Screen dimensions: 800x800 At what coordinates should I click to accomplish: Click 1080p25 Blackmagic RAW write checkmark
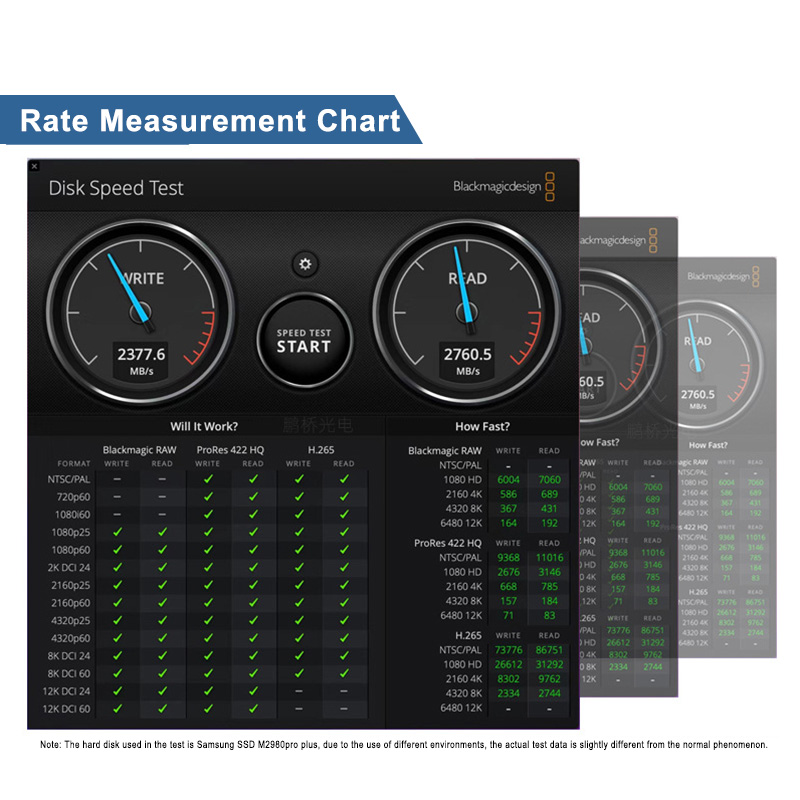[117, 532]
